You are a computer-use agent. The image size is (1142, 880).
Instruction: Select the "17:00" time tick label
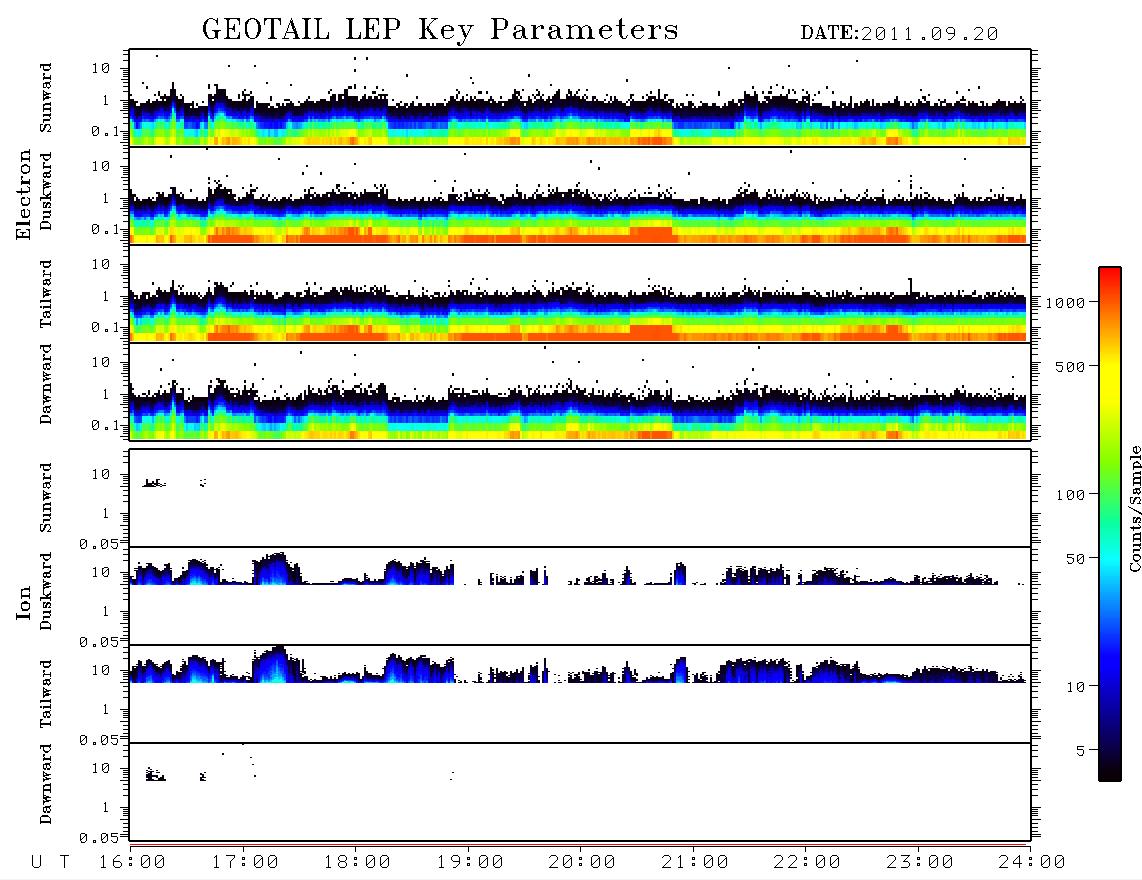tap(245, 863)
